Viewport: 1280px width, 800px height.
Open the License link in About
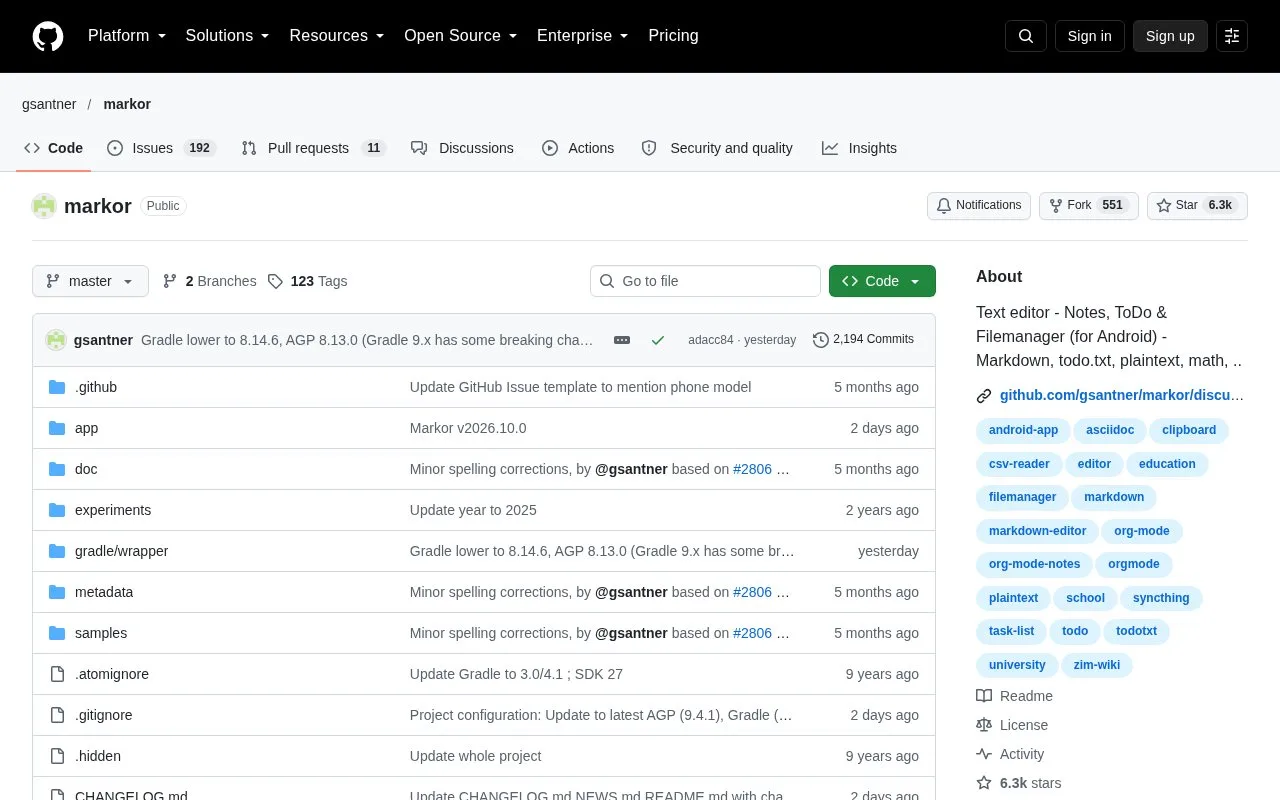click(x=1012, y=725)
